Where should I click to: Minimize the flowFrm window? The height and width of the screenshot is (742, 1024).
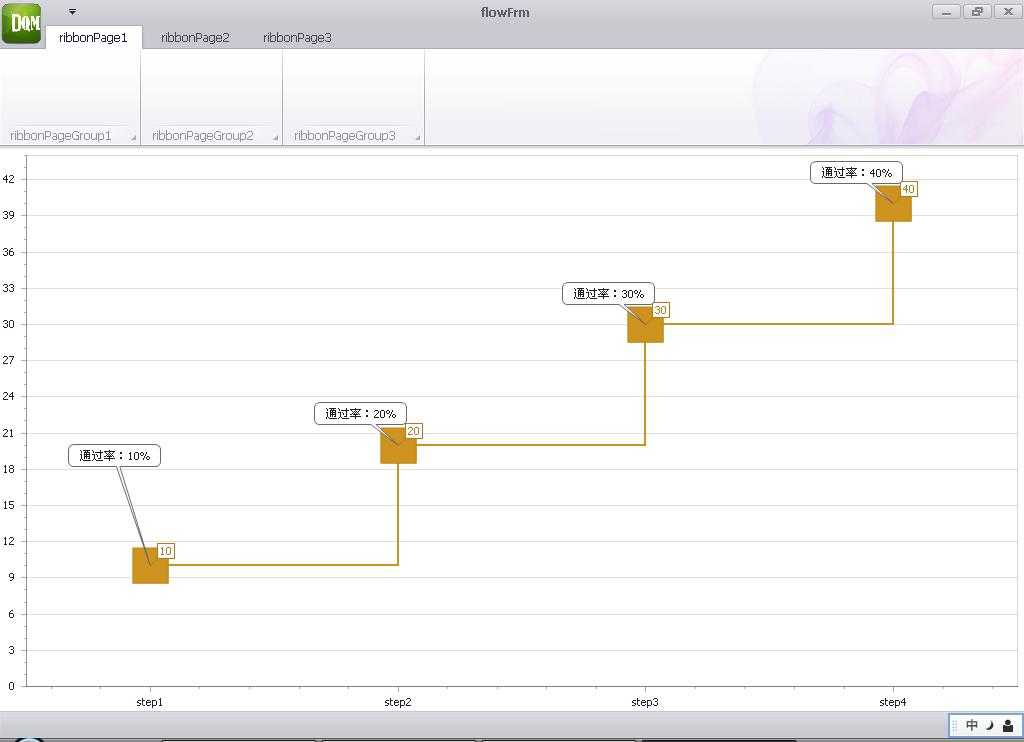(x=946, y=12)
